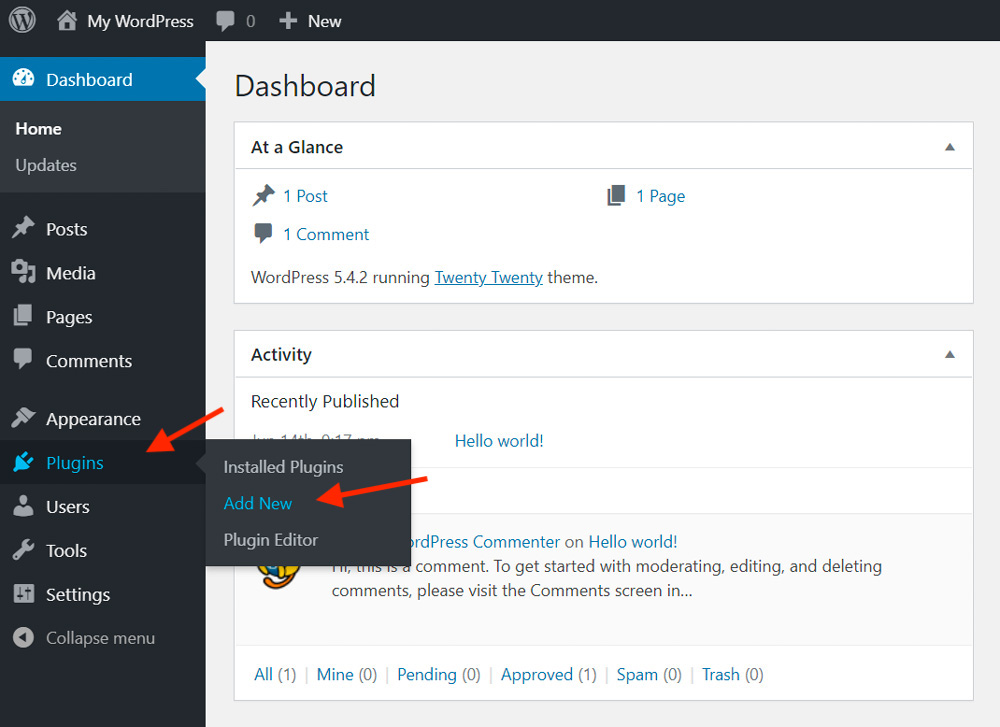Image resolution: width=1000 pixels, height=727 pixels.
Task: Click the At a Glance panel heading
Action: 297,147
